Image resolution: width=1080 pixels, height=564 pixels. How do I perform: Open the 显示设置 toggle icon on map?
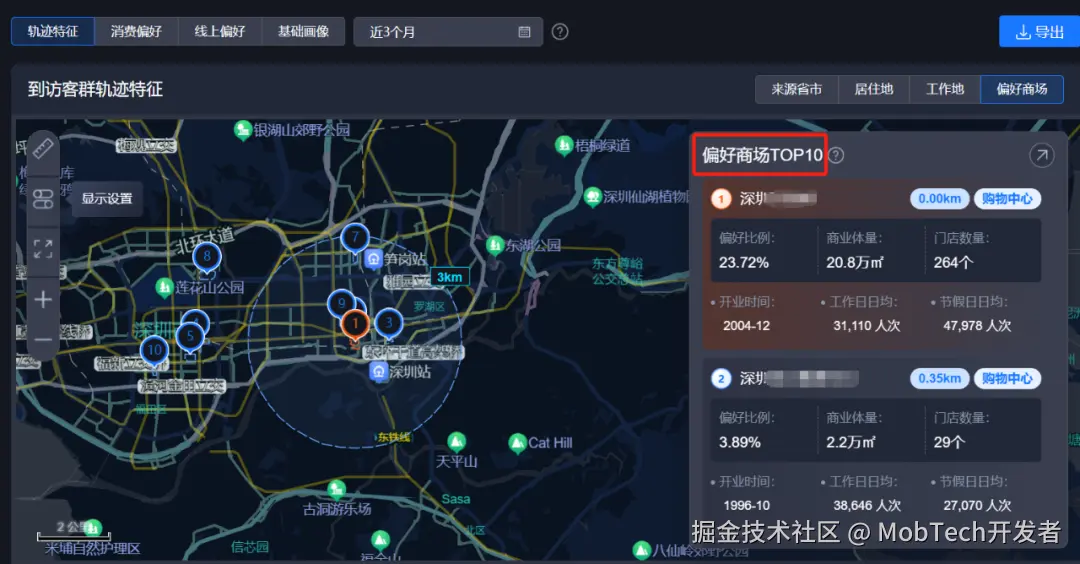click(x=43, y=199)
